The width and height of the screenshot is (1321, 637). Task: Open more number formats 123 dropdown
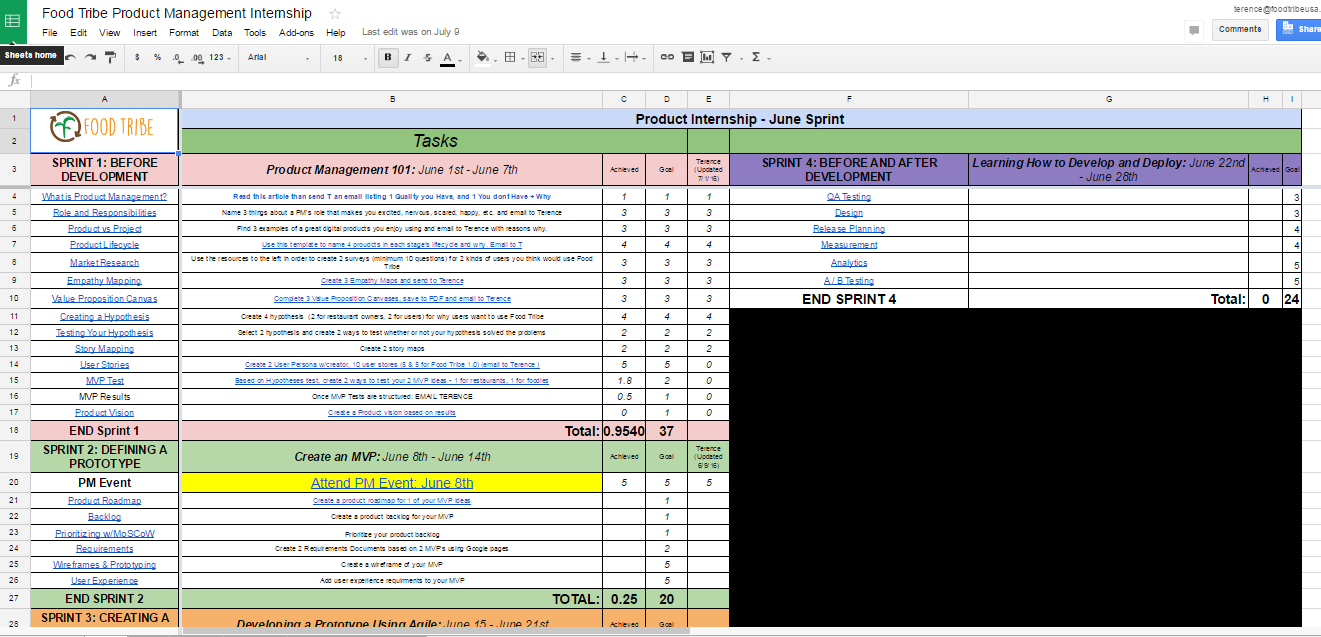220,58
